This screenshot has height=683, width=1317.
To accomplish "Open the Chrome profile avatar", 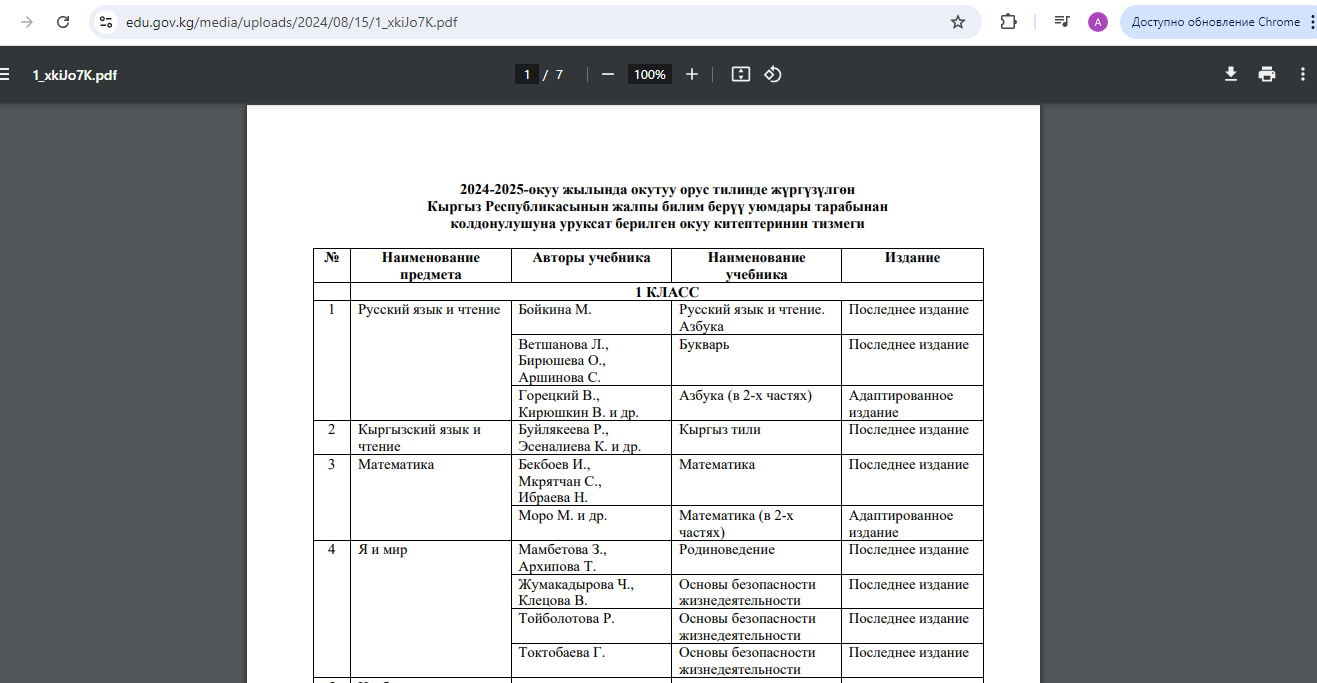I will tap(1098, 22).
